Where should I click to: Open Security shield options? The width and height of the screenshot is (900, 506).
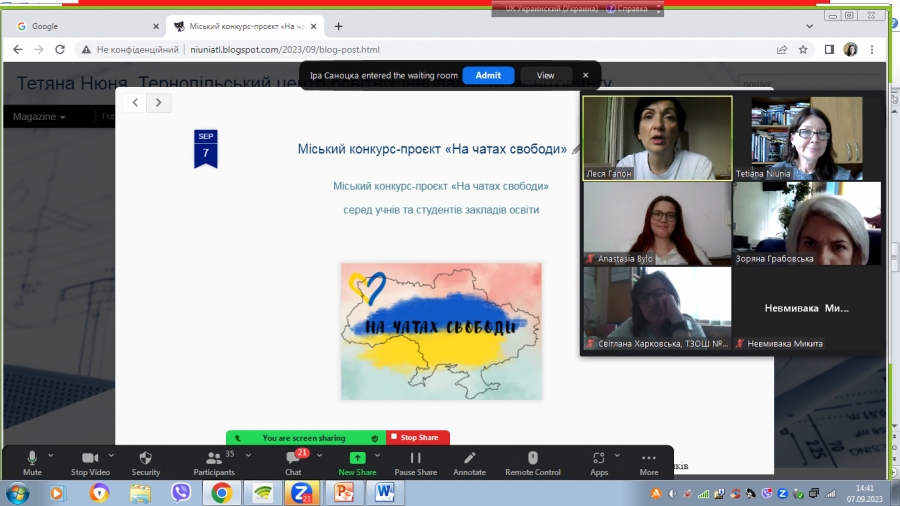[145, 459]
